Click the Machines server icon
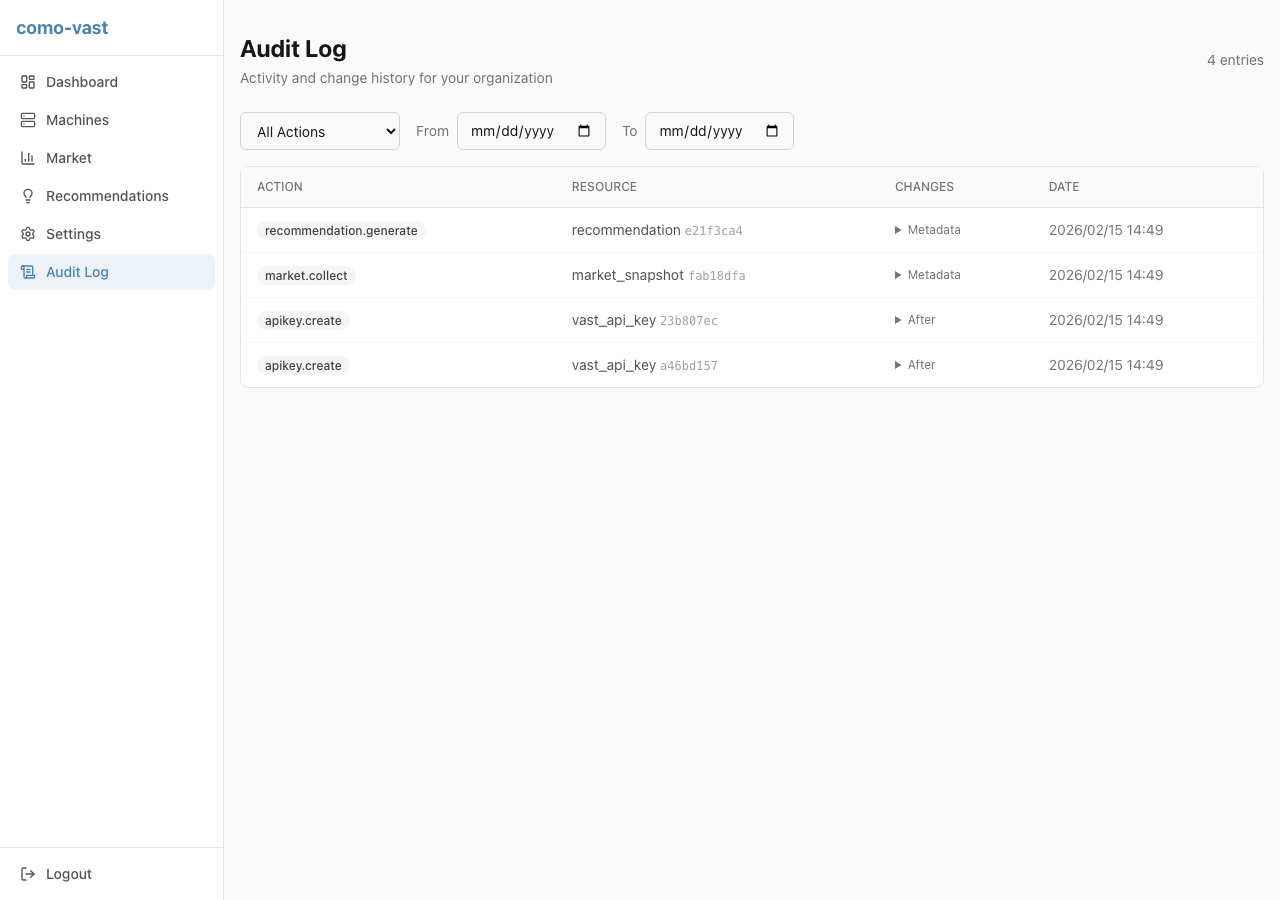Image resolution: width=1280 pixels, height=900 pixels. point(28,120)
